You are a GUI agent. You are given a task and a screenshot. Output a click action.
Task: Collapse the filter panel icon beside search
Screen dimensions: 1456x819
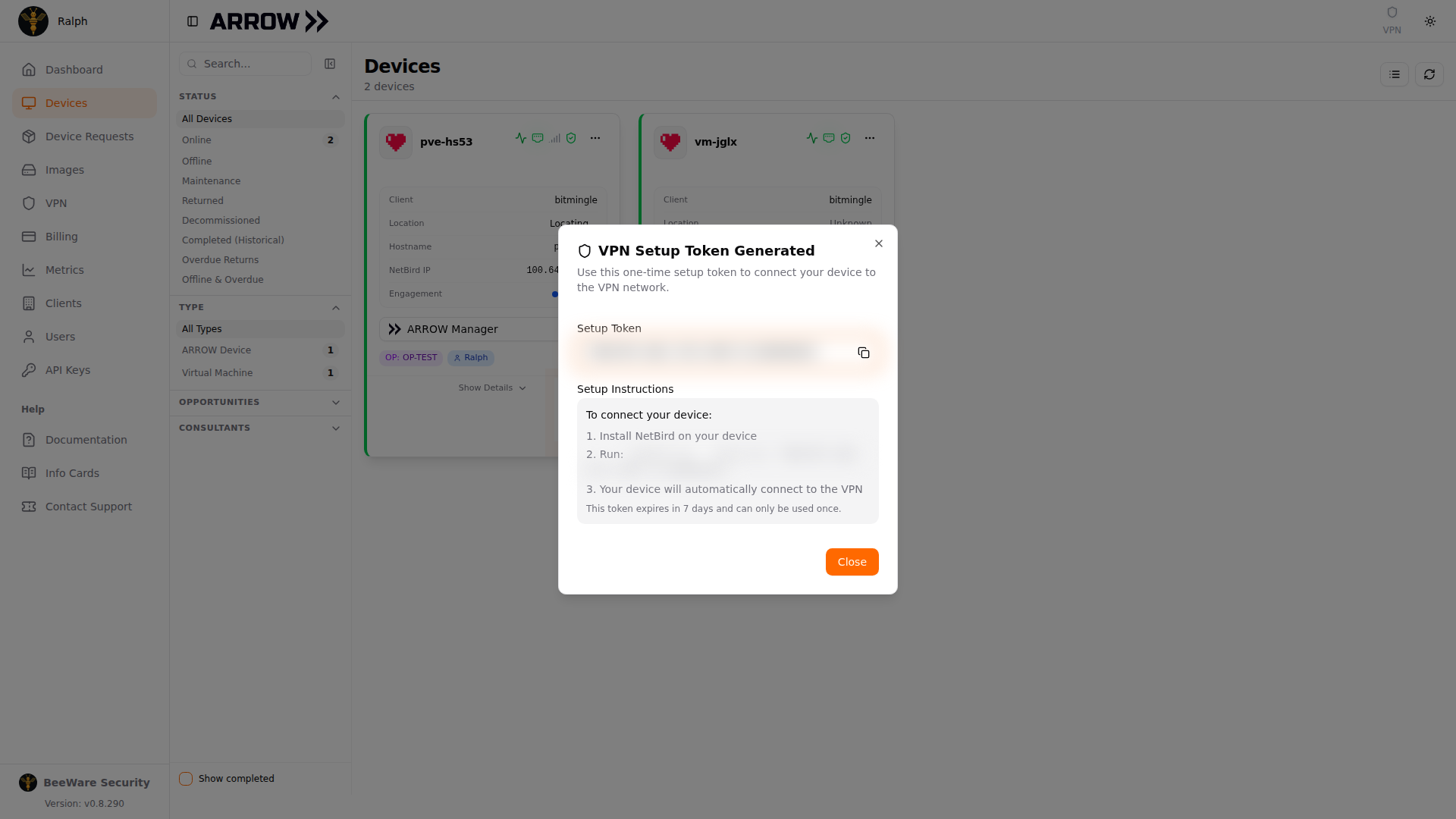(330, 64)
